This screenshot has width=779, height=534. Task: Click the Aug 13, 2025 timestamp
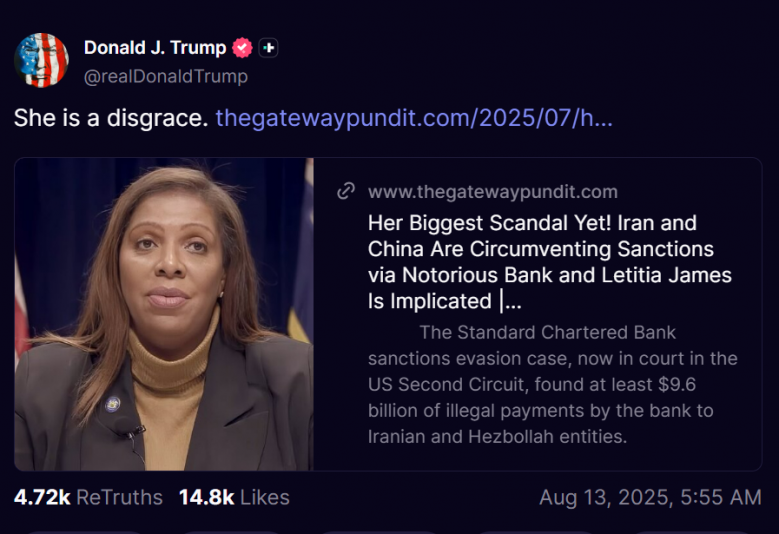click(x=650, y=497)
